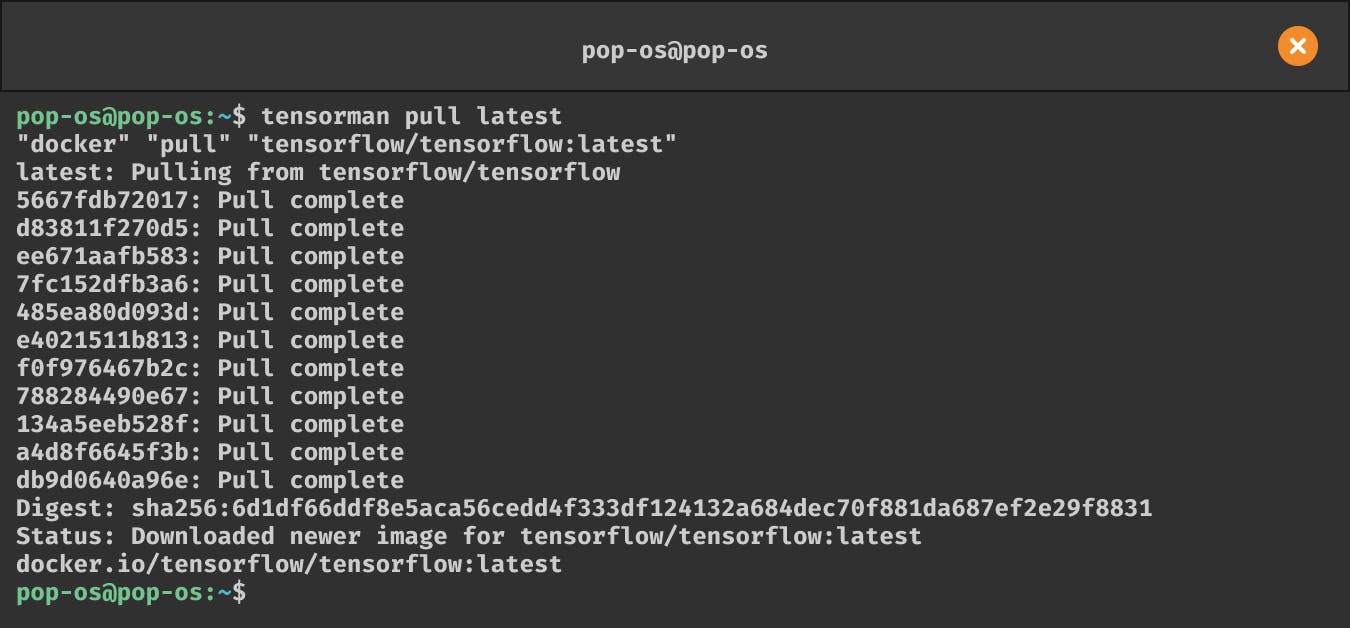The image size is (1350, 628).
Task: Click the 'Status: Downloaded newer image' line
Action: click(469, 536)
